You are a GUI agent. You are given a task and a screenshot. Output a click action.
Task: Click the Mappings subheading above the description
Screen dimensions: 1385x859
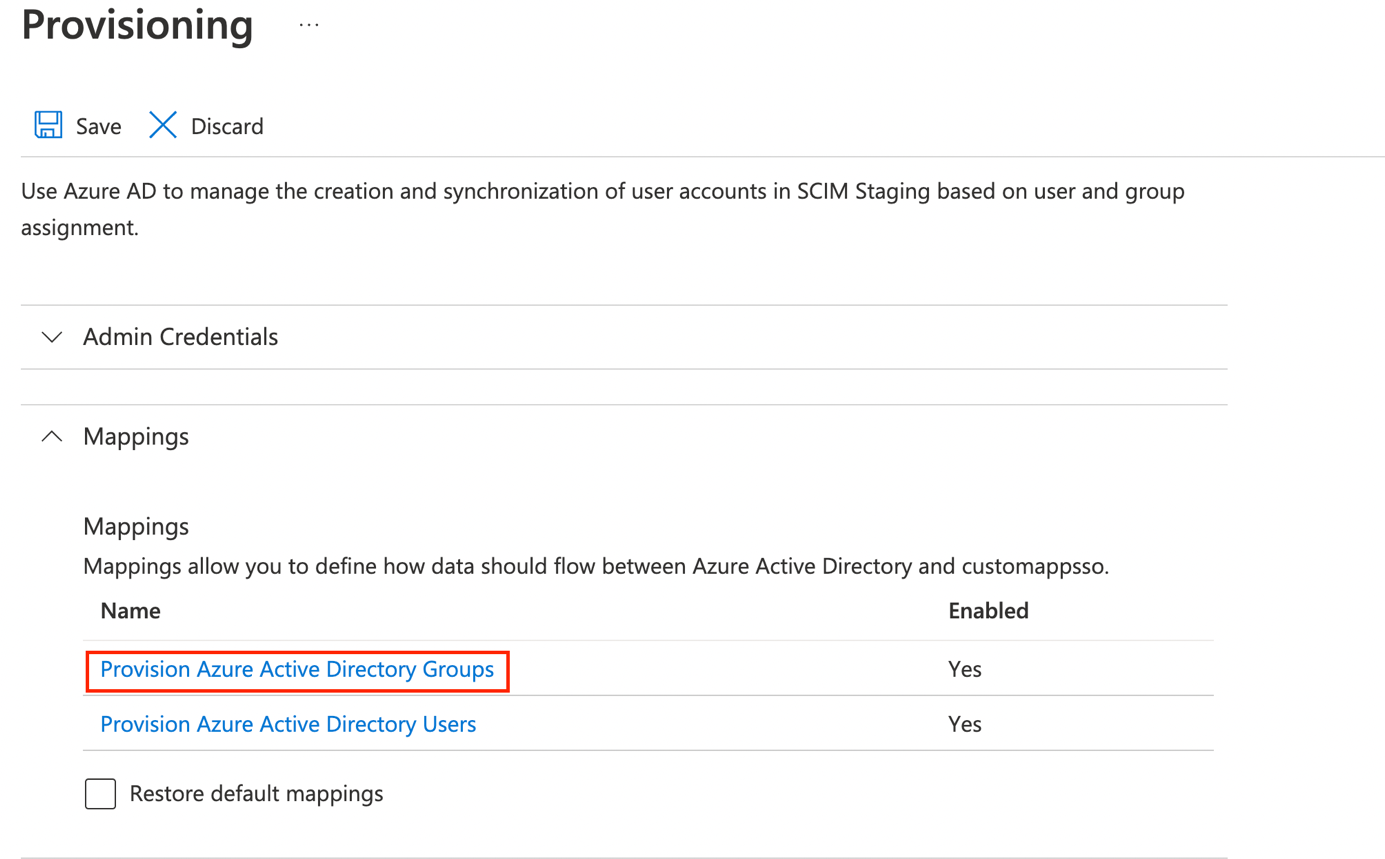(x=136, y=526)
